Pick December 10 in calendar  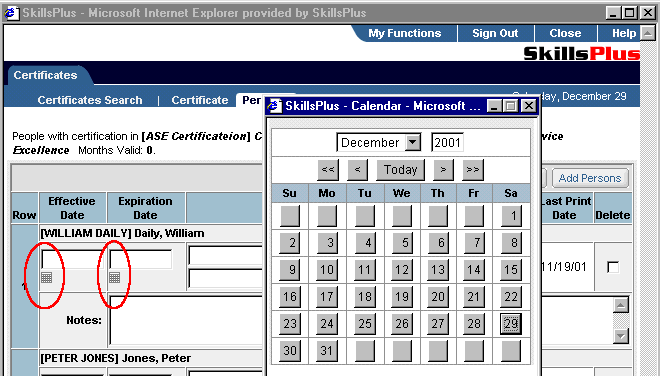pos(327,269)
